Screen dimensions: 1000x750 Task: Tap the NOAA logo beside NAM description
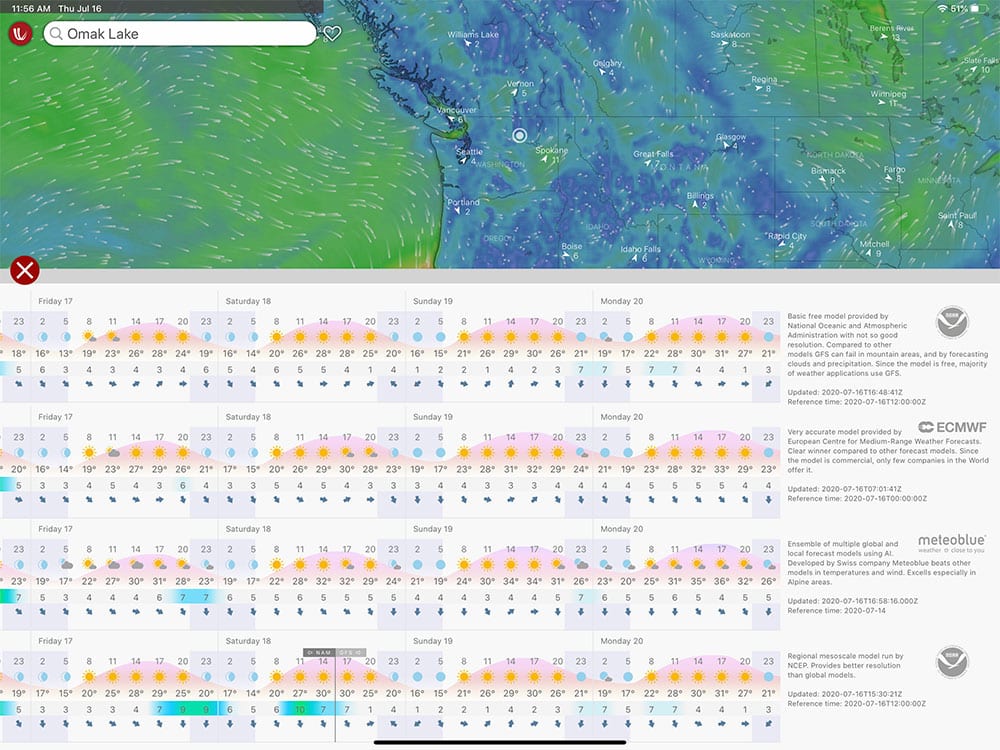pos(951,661)
